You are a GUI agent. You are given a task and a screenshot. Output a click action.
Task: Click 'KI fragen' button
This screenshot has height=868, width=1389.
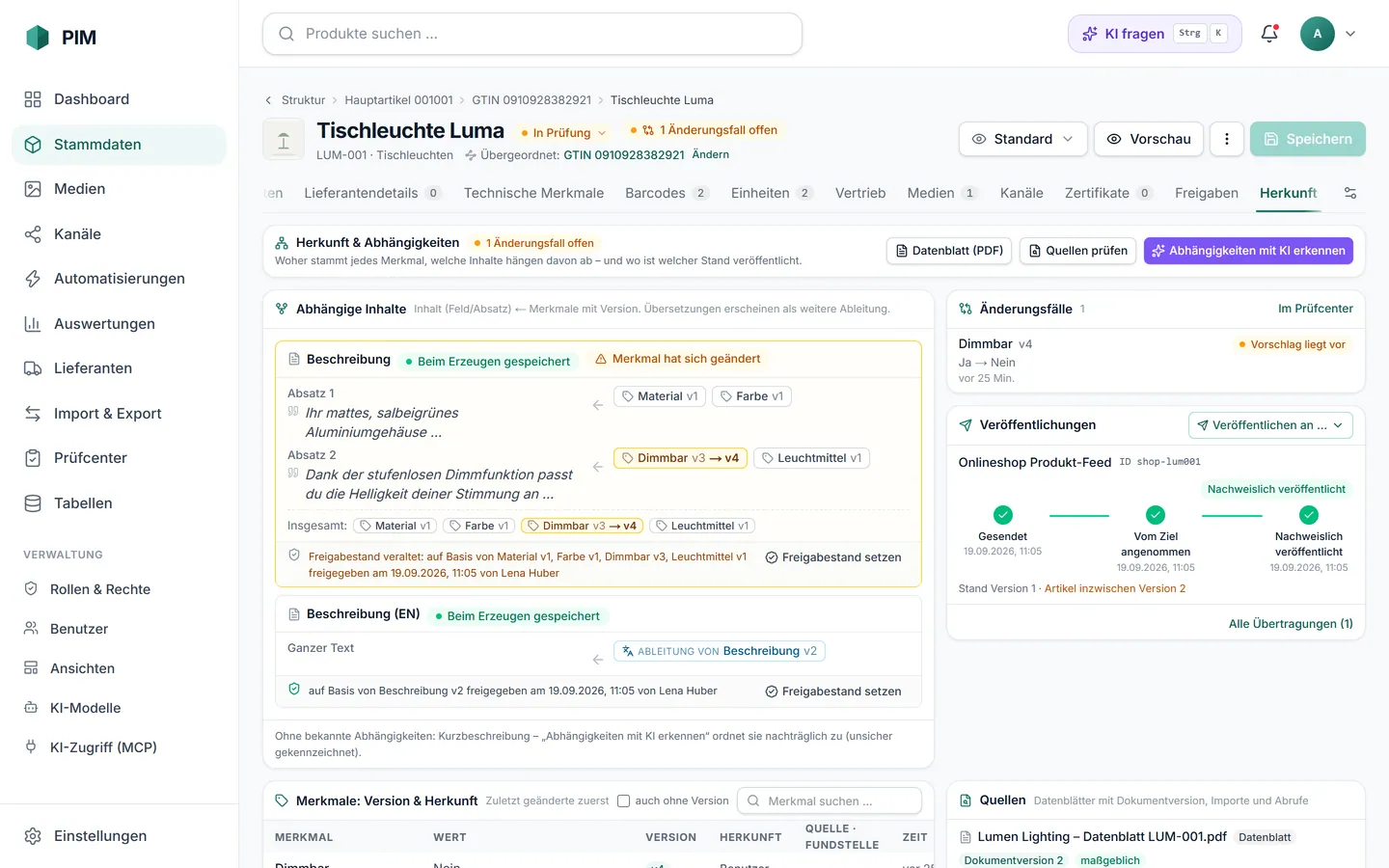[x=1155, y=34]
